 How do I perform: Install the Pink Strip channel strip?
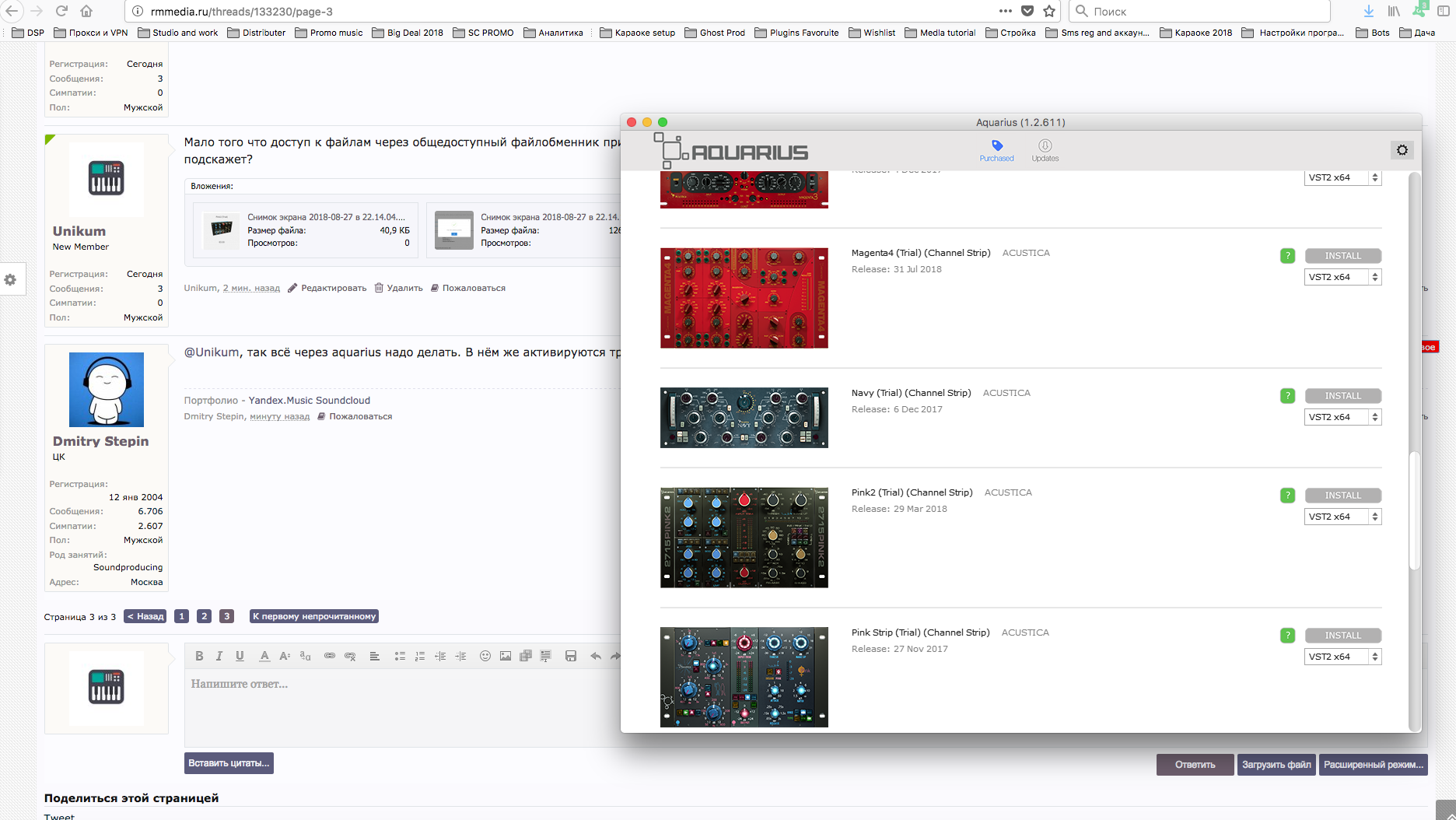1343,636
